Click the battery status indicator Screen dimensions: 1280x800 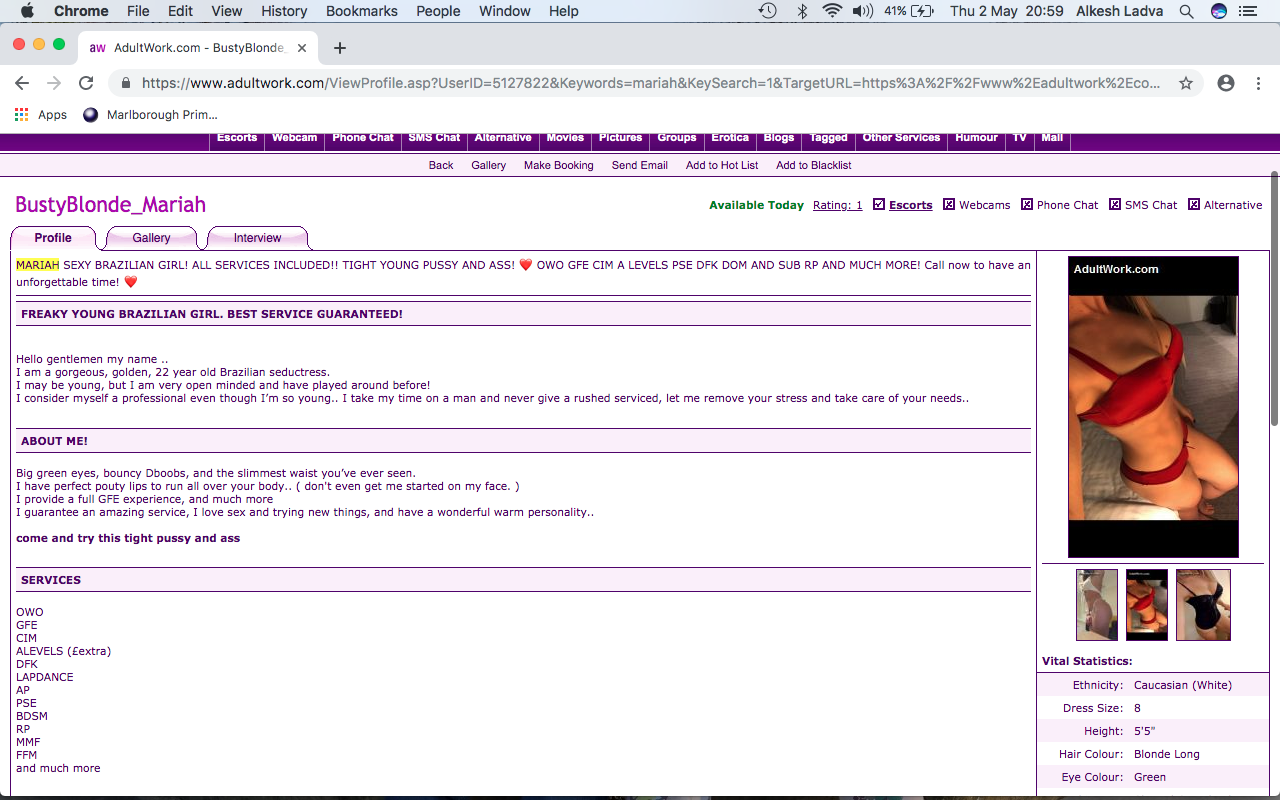pyautogui.click(x=907, y=11)
